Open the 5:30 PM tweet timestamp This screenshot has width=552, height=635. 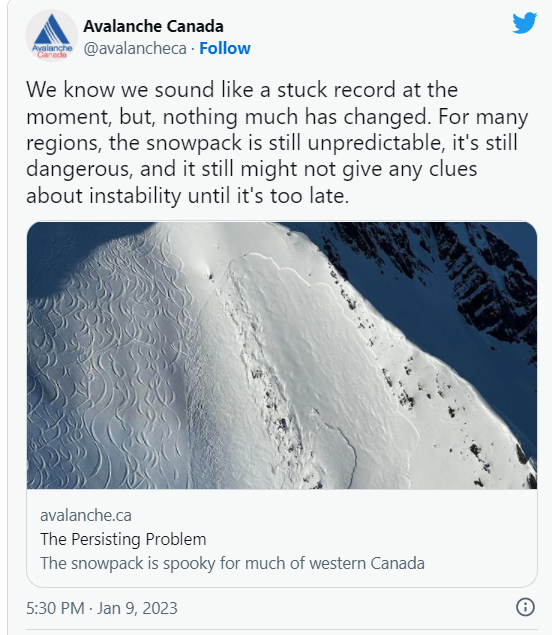[x=55, y=608]
